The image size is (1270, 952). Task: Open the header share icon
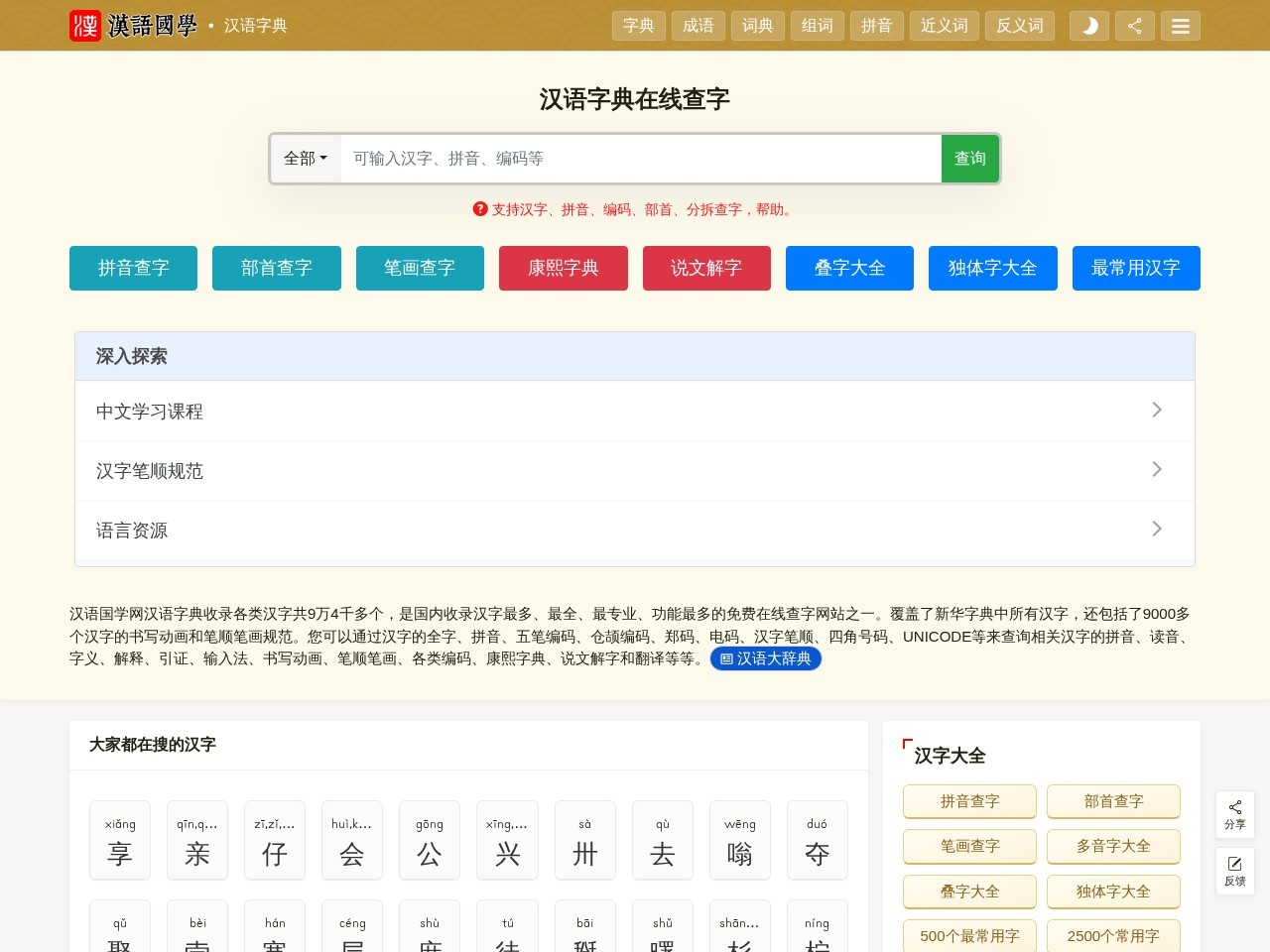1135,26
